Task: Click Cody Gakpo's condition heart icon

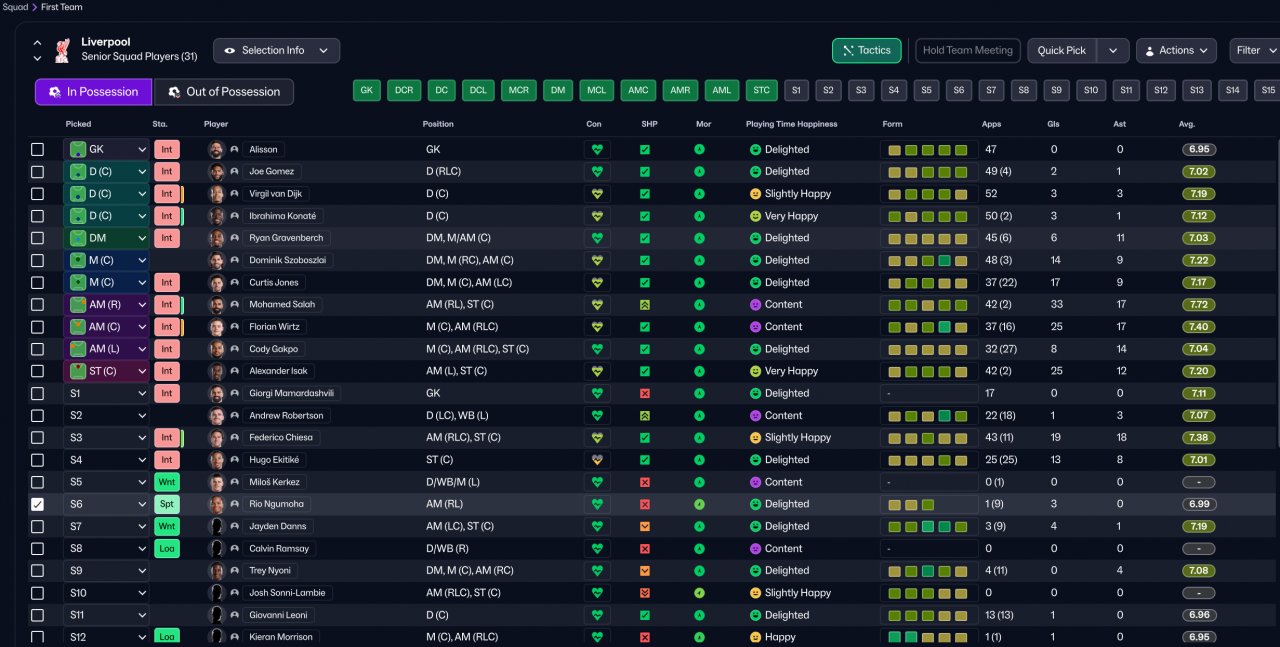Action: [x=598, y=349]
